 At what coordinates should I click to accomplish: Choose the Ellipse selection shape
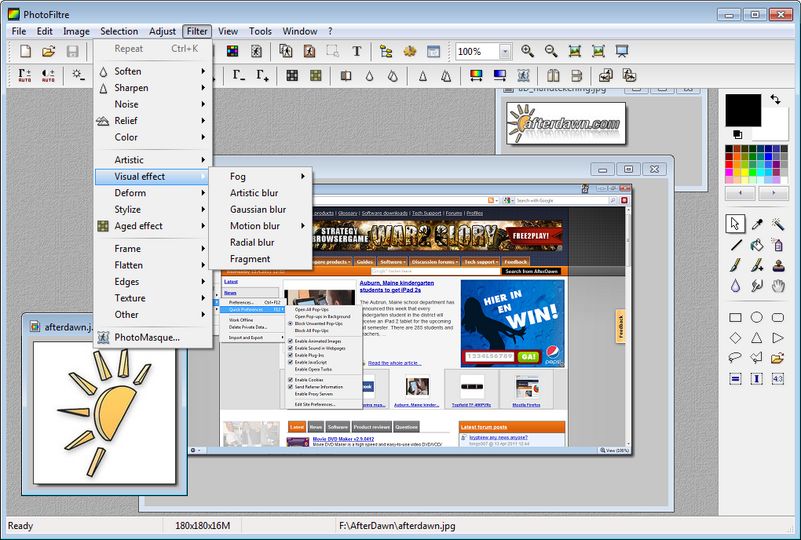(757, 317)
